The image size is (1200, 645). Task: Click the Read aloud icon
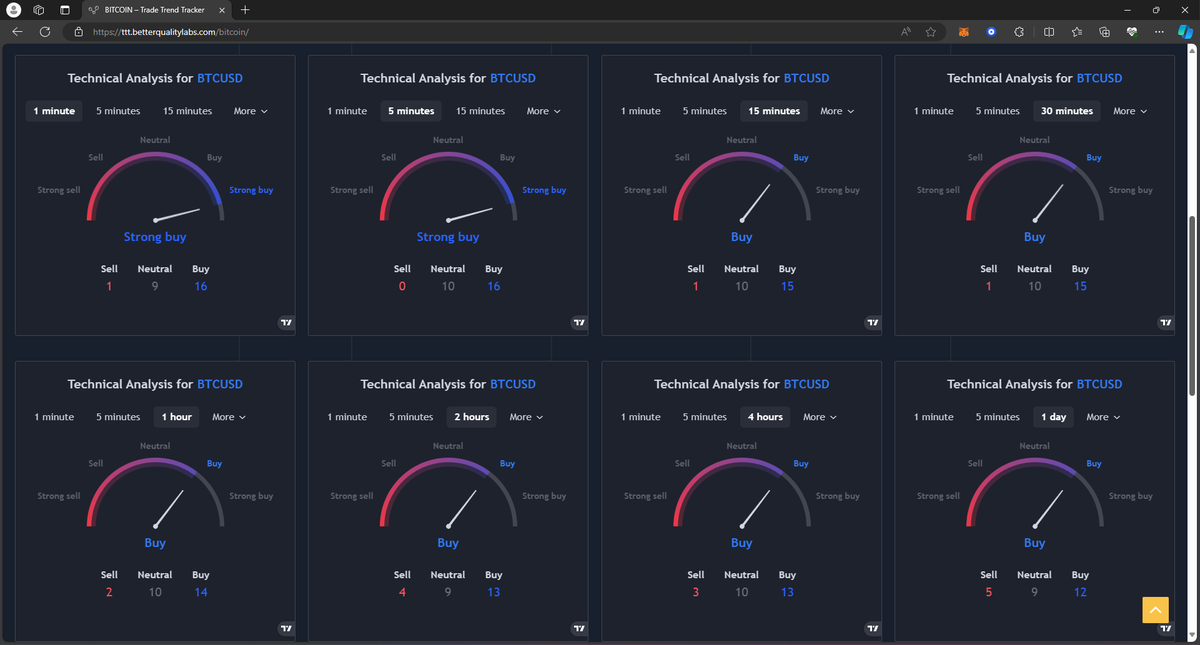tap(906, 32)
